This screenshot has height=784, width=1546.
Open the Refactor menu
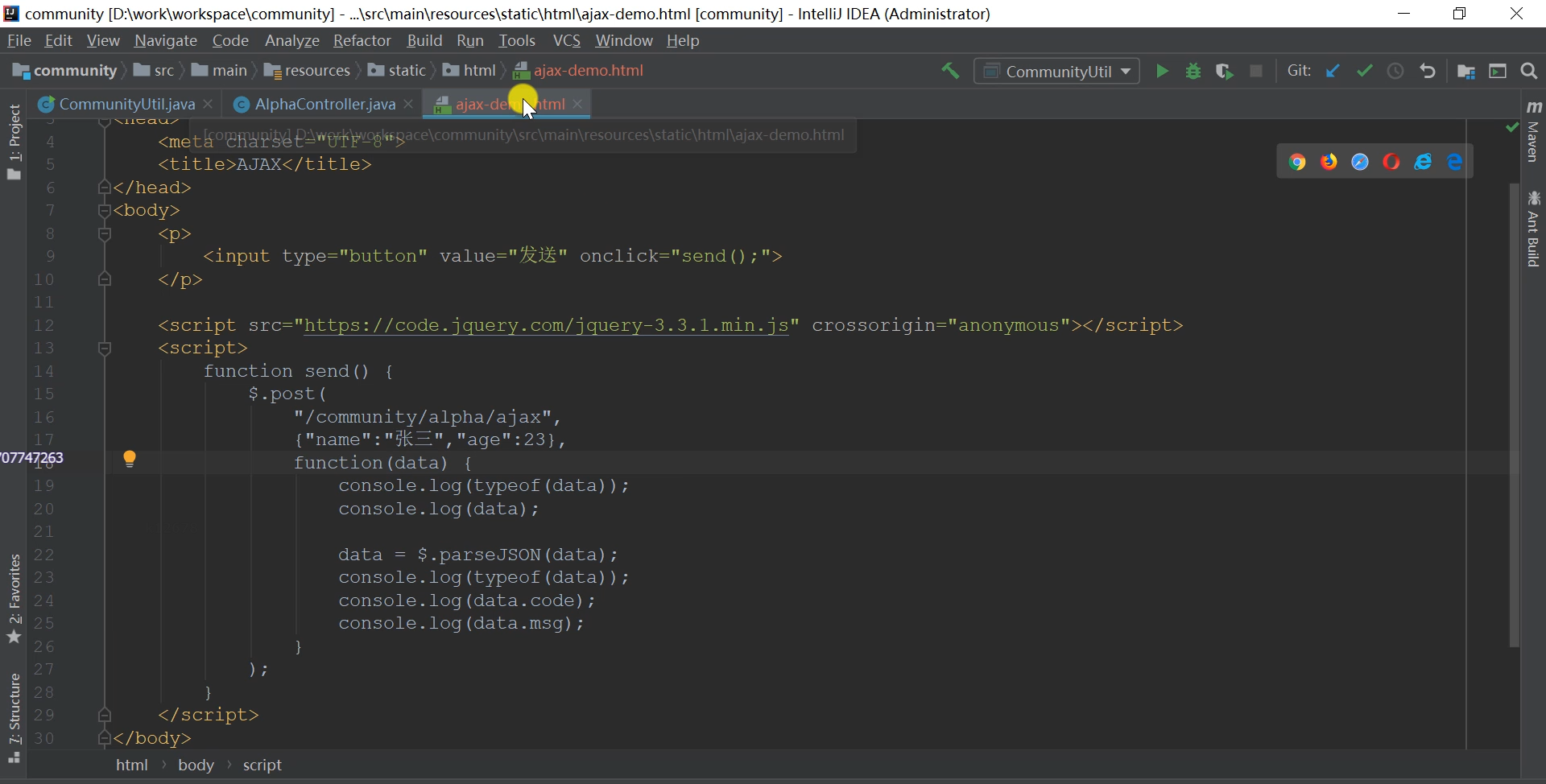pyautogui.click(x=362, y=40)
